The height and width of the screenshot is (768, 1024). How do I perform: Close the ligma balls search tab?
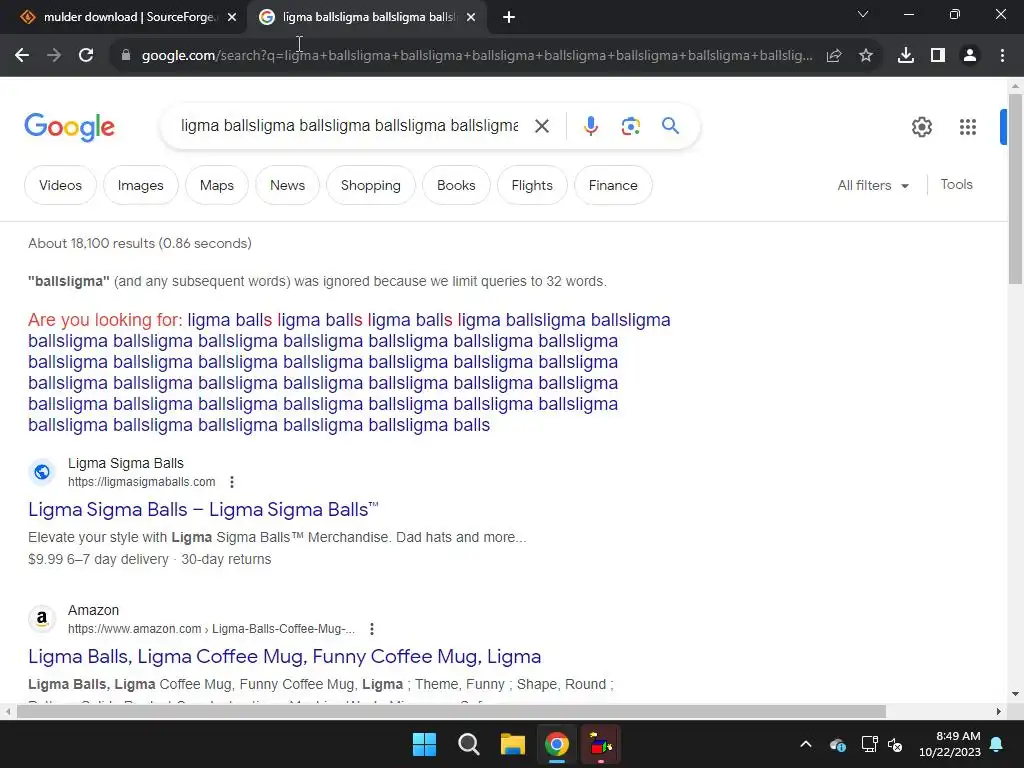pos(471,18)
